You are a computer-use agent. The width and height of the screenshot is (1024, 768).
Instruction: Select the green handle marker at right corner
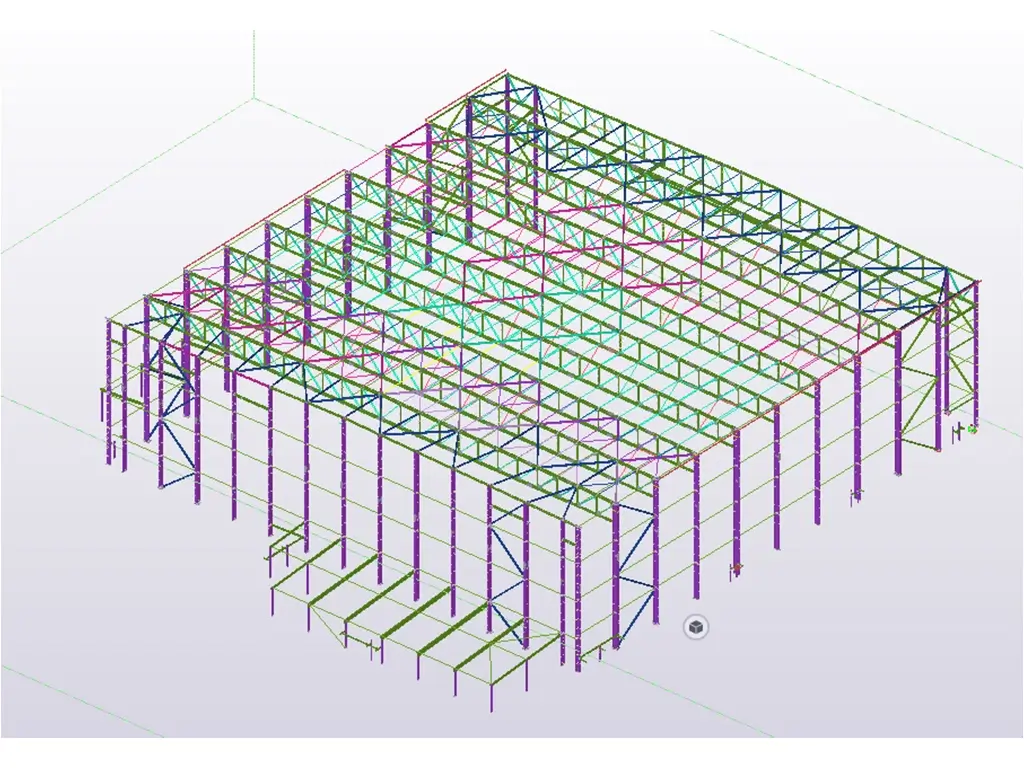tap(972, 428)
